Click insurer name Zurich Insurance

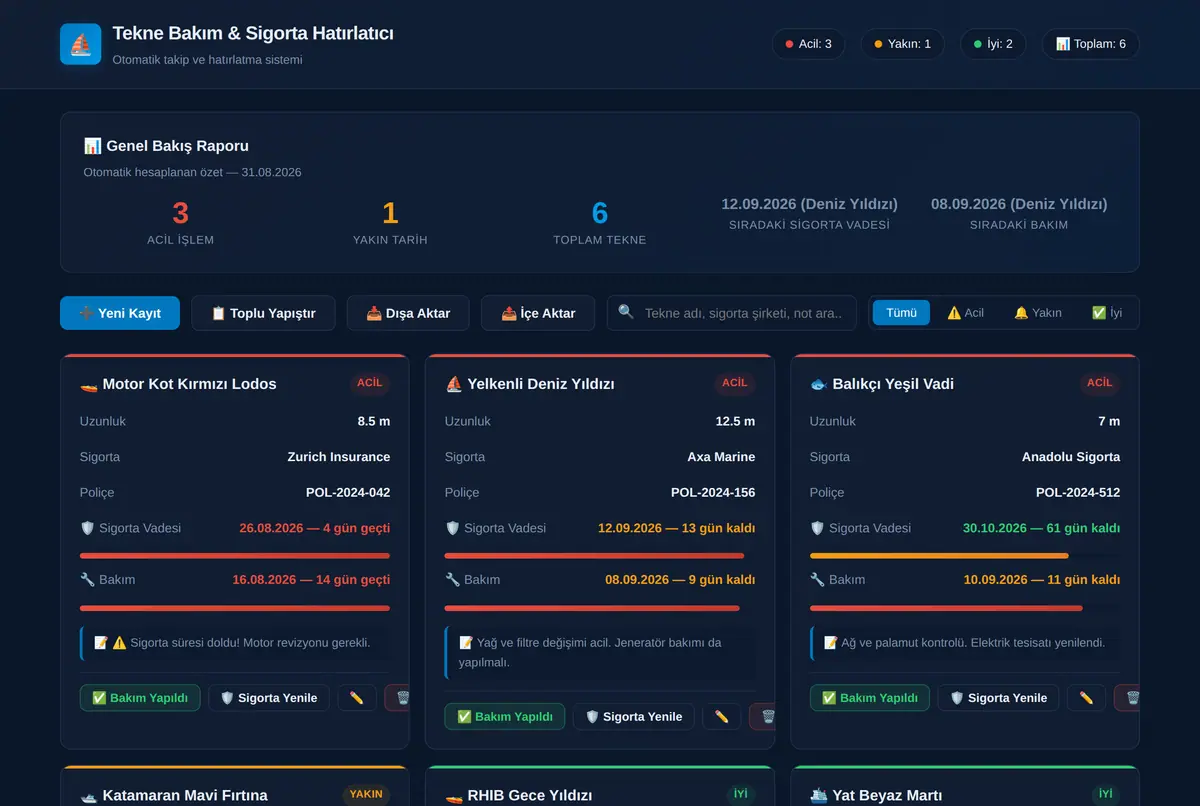tap(339, 457)
